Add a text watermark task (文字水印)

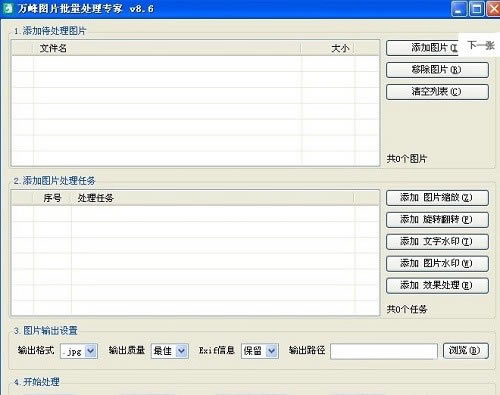coord(437,242)
